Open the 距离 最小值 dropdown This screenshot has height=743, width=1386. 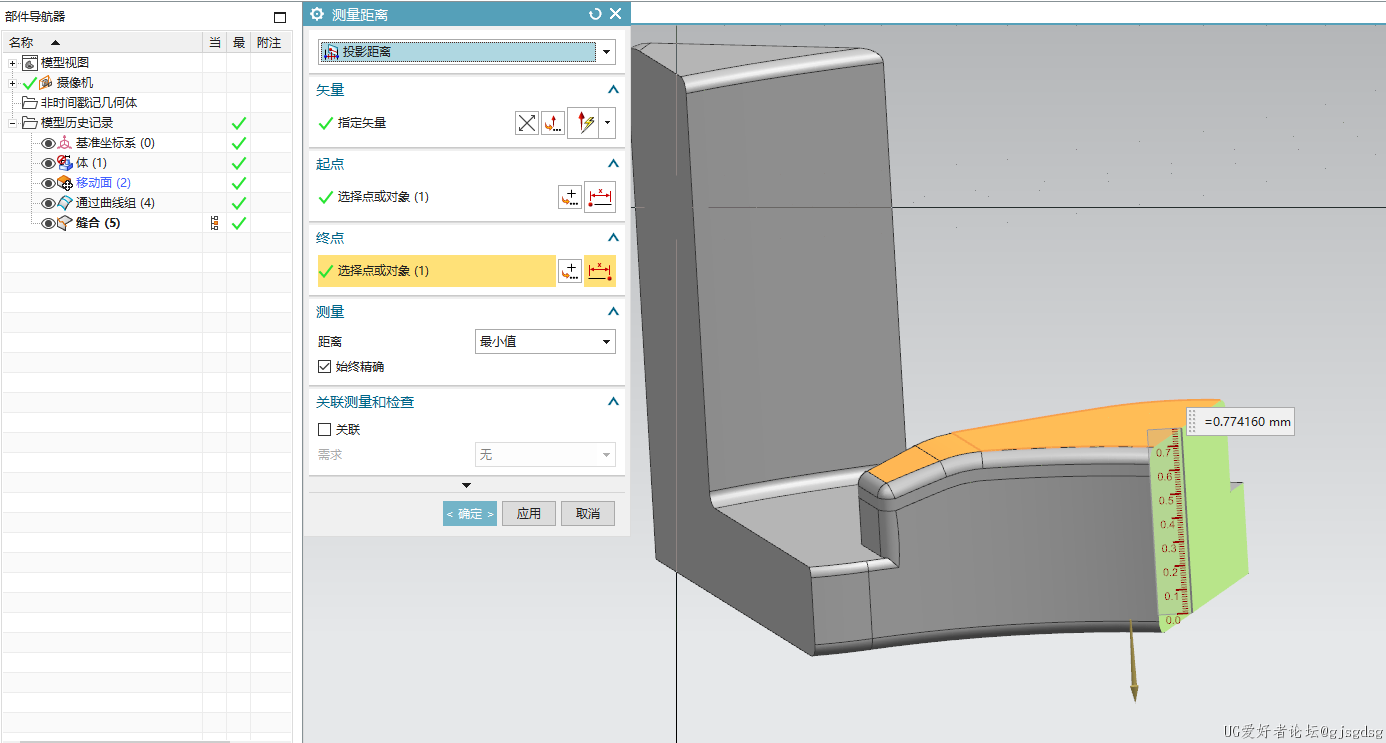[545, 342]
